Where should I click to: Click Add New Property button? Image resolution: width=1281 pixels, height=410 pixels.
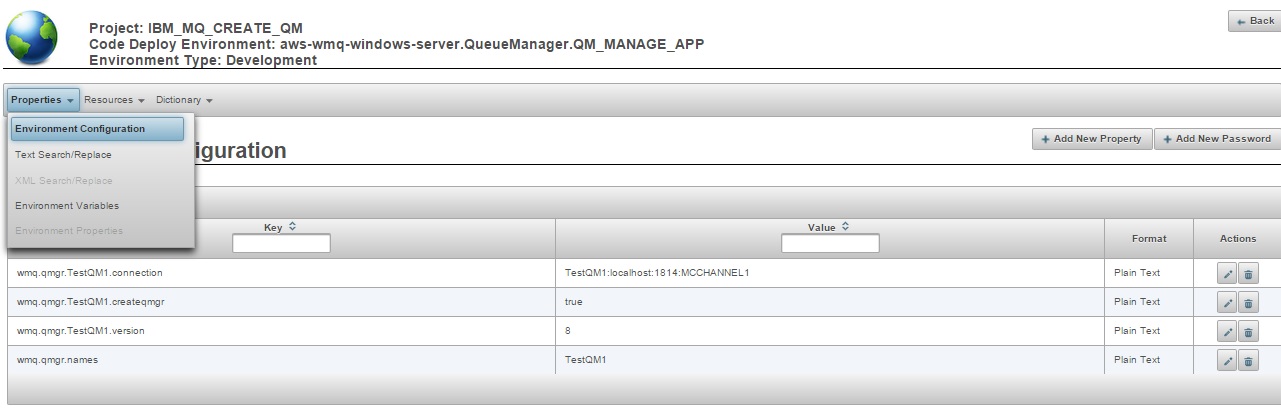click(x=1091, y=139)
